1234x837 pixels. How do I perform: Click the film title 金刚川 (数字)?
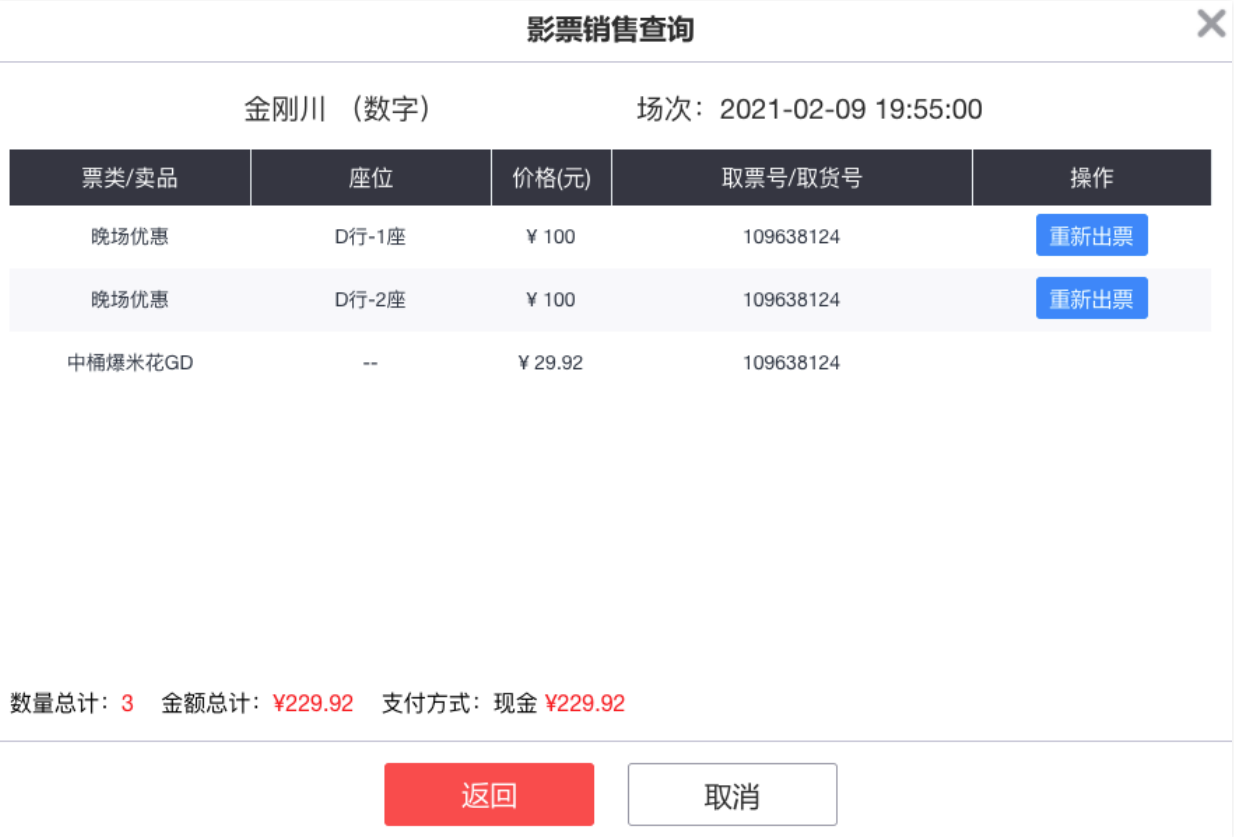click(338, 109)
